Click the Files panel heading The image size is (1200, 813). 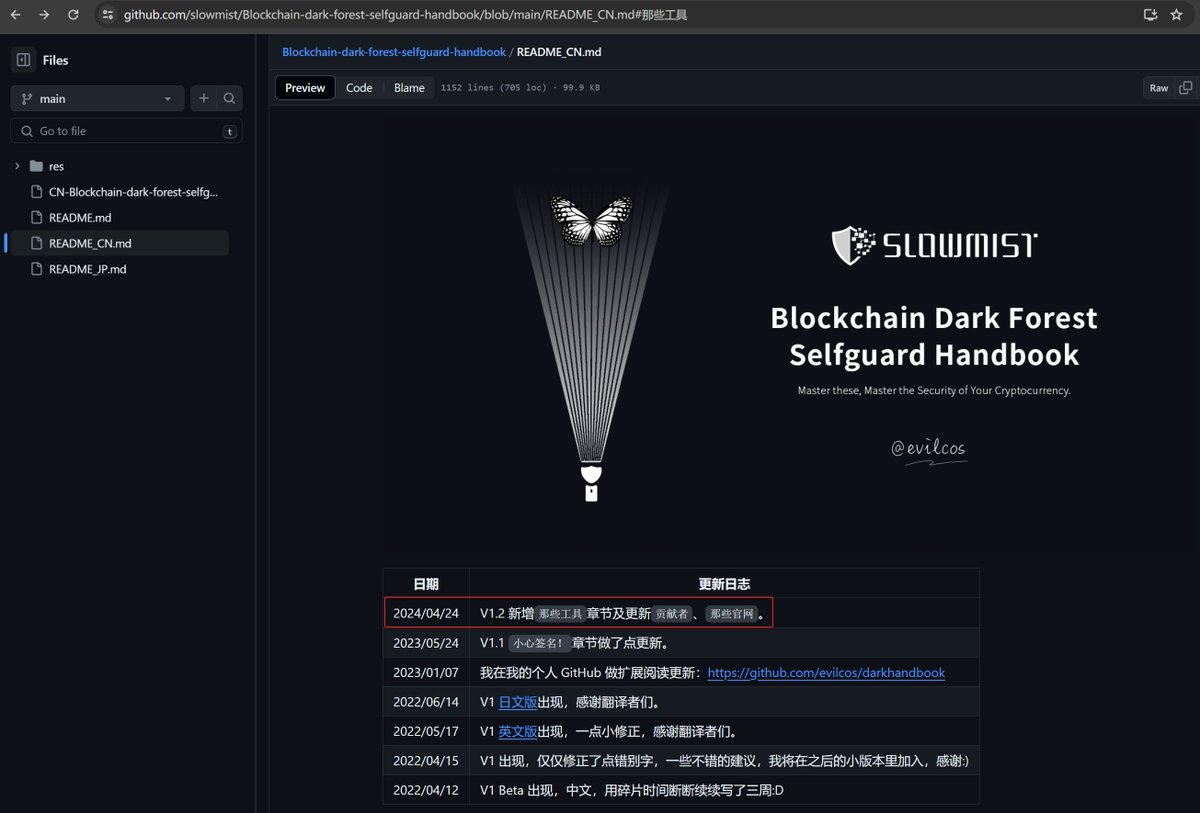tap(56, 60)
